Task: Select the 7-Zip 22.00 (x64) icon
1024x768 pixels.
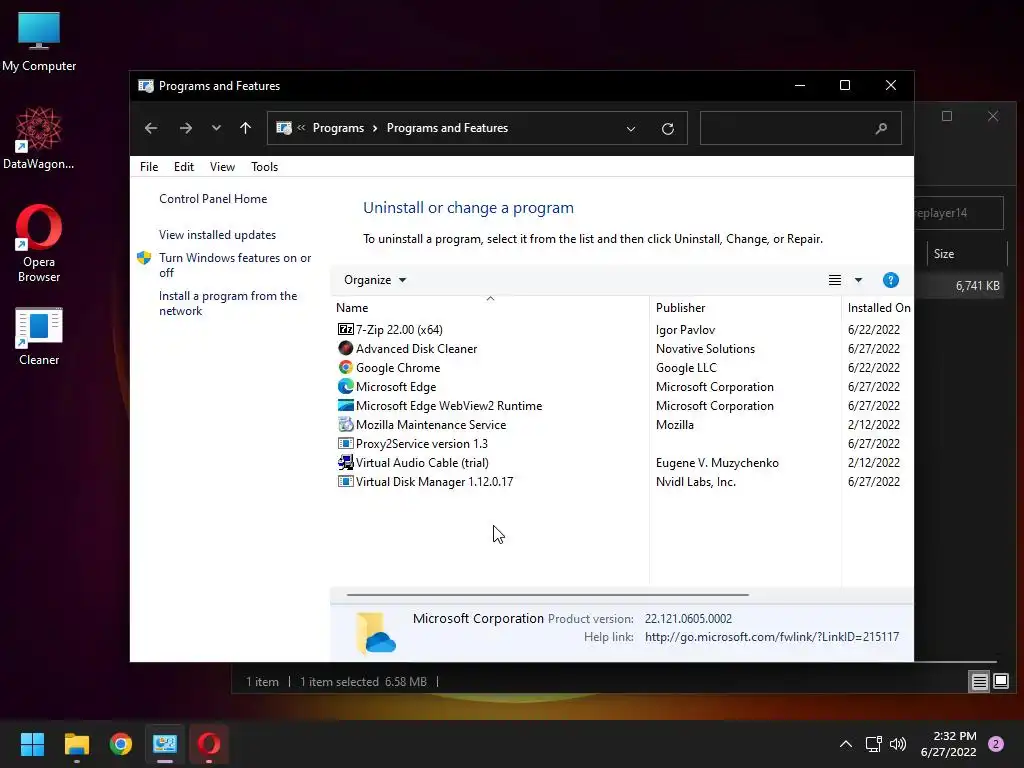Action: (x=345, y=329)
